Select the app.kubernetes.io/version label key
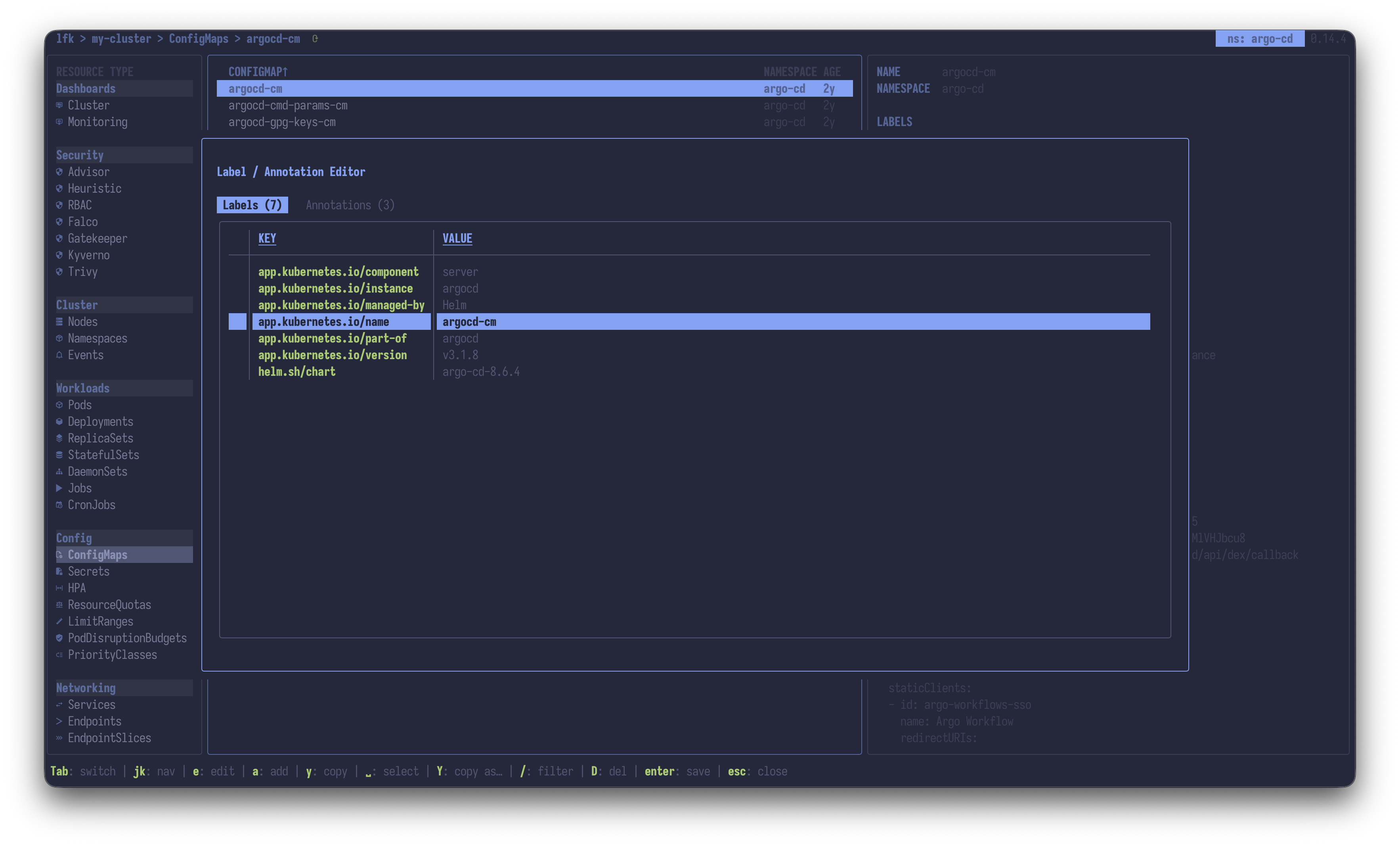 pos(333,354)
